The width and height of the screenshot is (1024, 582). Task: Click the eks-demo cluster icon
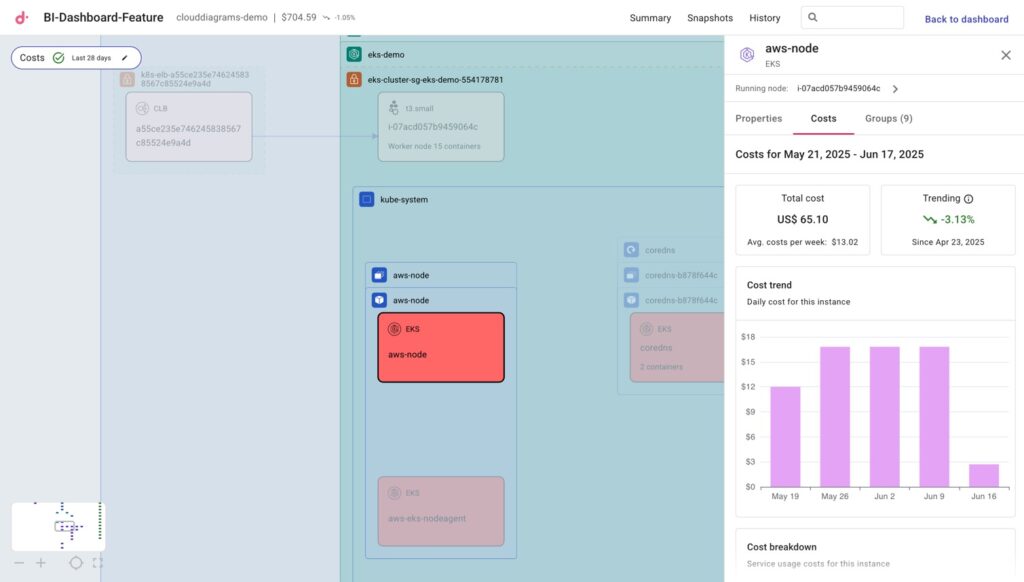click(354, 54)
